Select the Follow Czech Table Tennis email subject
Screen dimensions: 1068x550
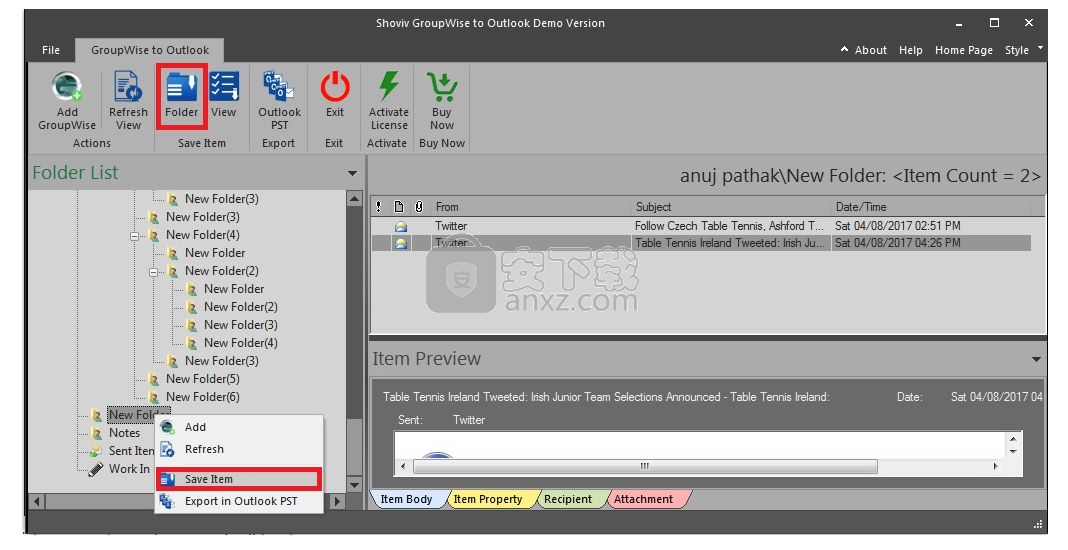click(729, 226)
